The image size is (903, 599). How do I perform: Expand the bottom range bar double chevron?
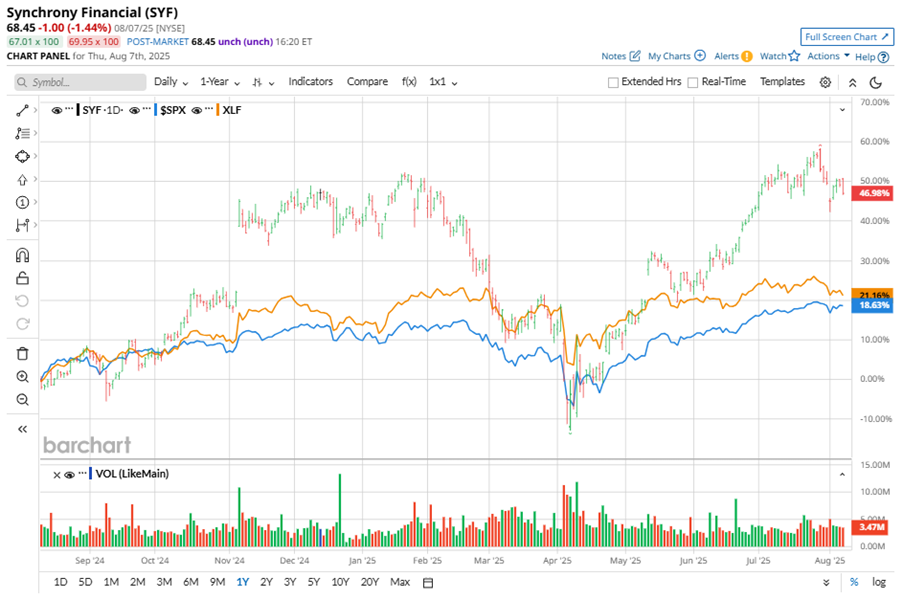coord(826,583)
